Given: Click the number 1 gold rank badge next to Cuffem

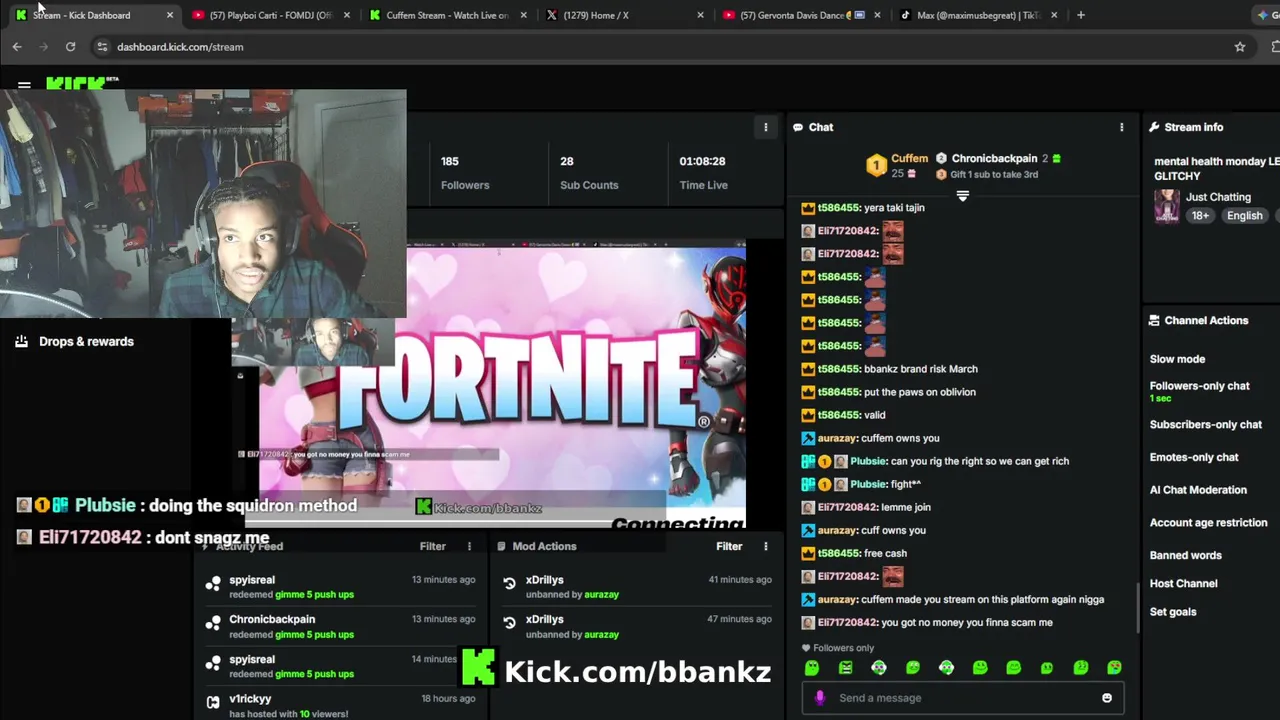Looking at the screenshot, I should (x=876, y=166).
